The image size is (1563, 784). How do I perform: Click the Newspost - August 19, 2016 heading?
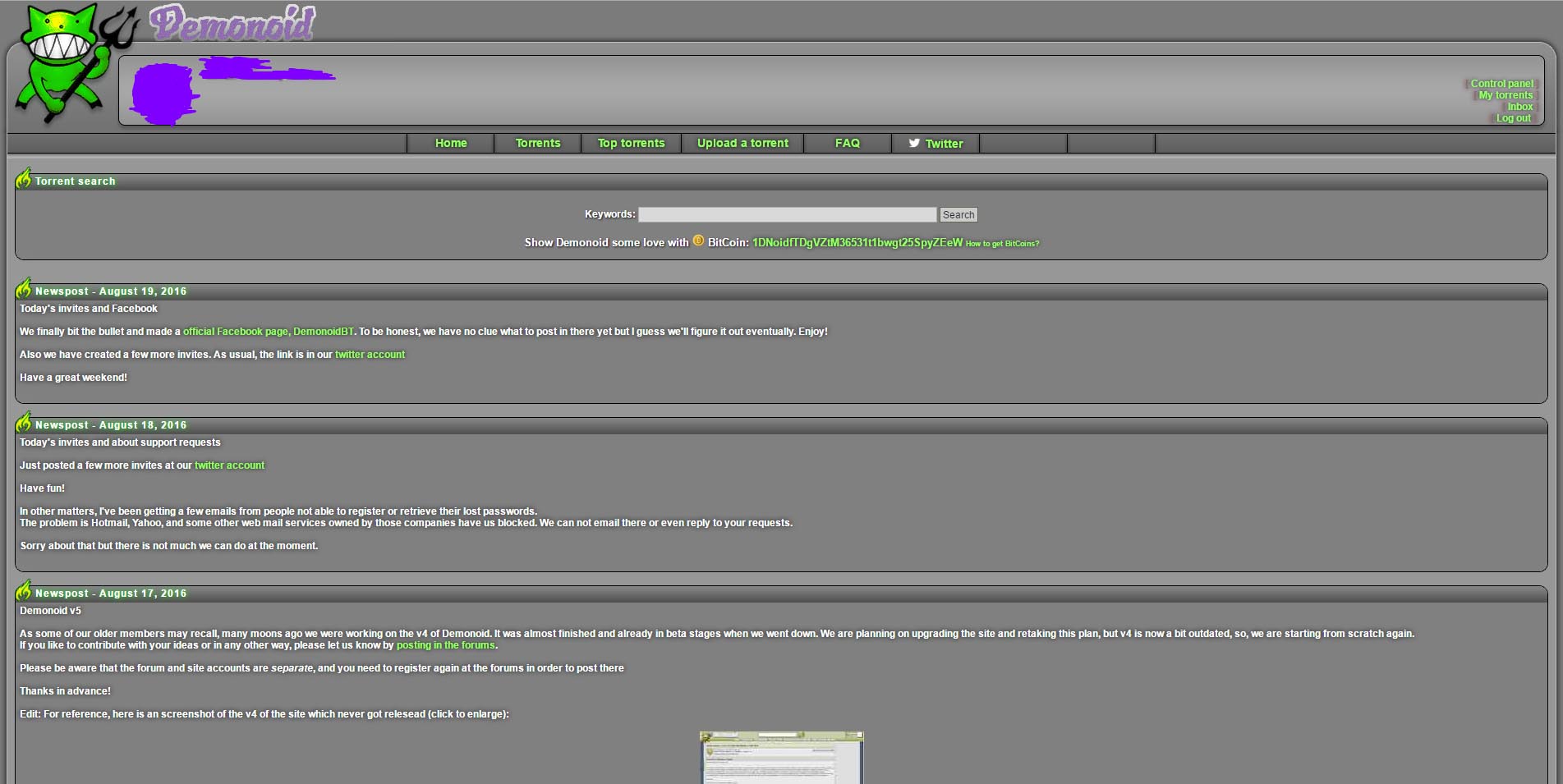(x=111, y=291)
